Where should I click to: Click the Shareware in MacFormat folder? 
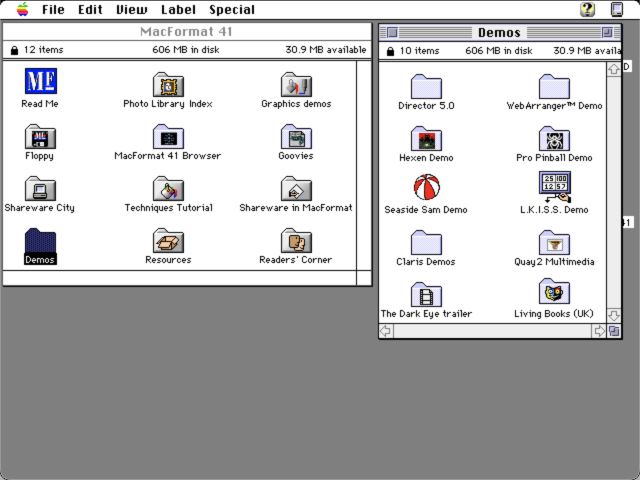(x=296, y=189)
